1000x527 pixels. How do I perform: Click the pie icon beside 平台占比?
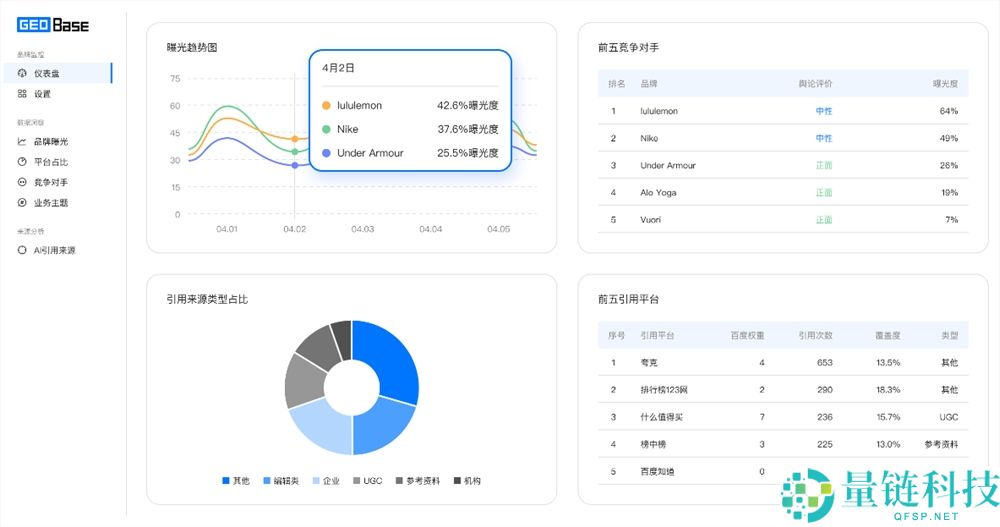pyautogui.click(x=22, y=162)
